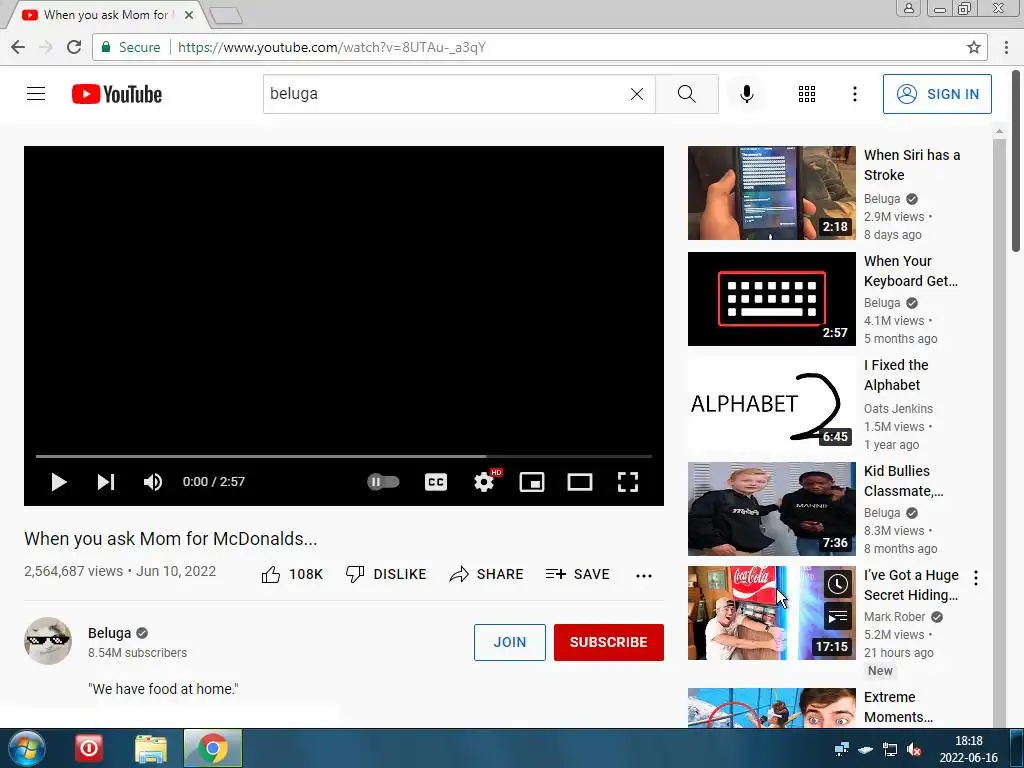Open the SHARE dialog
The height and width of the screenshot is (768, 1024).
(x=486, y=574)
